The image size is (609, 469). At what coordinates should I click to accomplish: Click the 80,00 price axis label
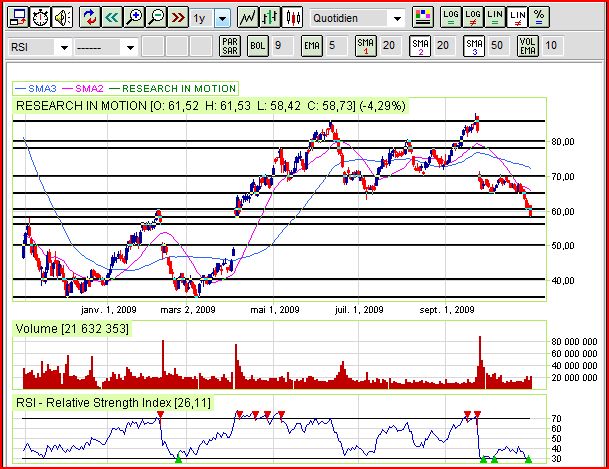point(563,142)
